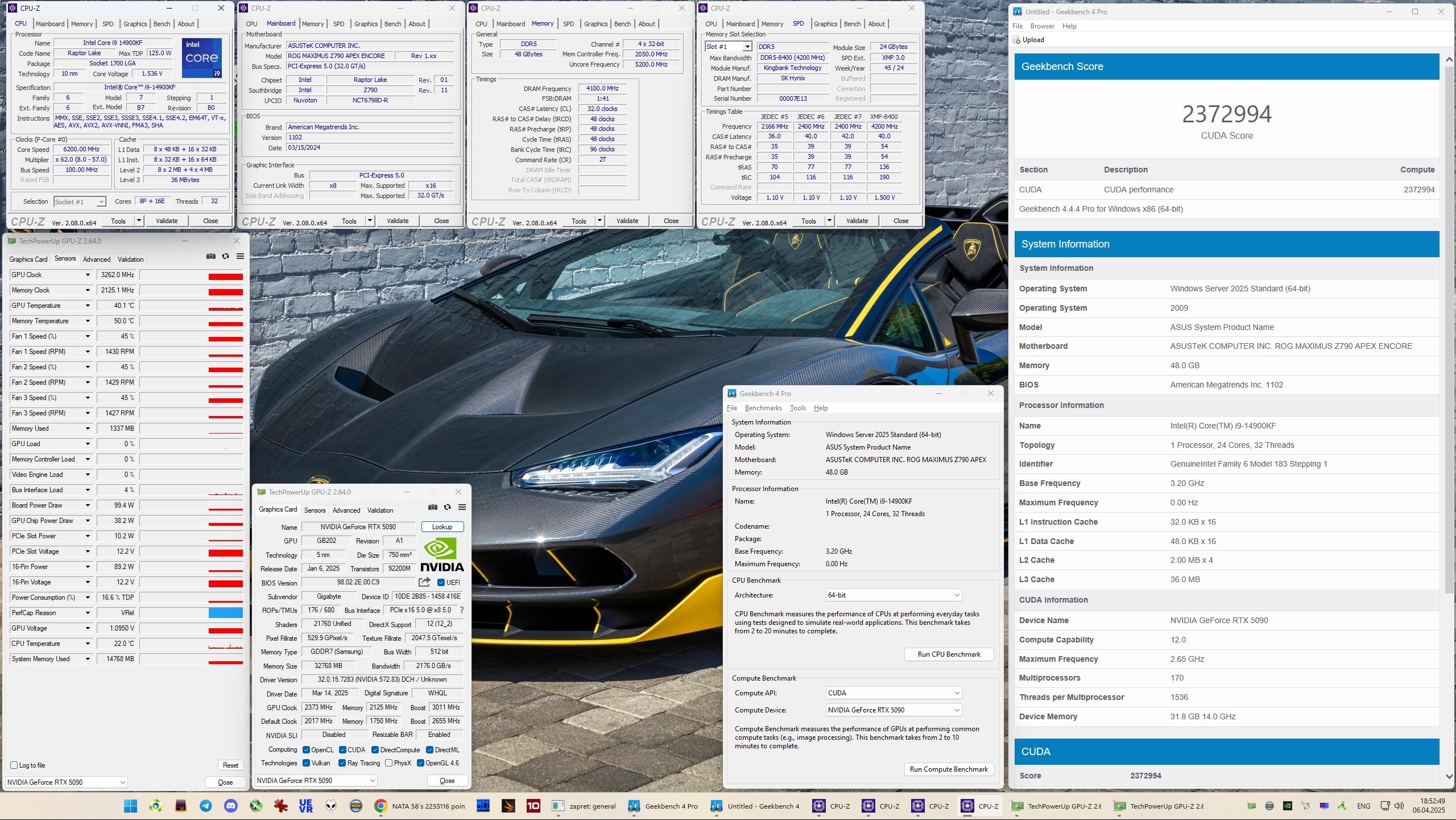Screen dimensions: 1456x820
Task: Toggle the OpenGL 4.6 checkbox
Action: (x=420, y=763)
